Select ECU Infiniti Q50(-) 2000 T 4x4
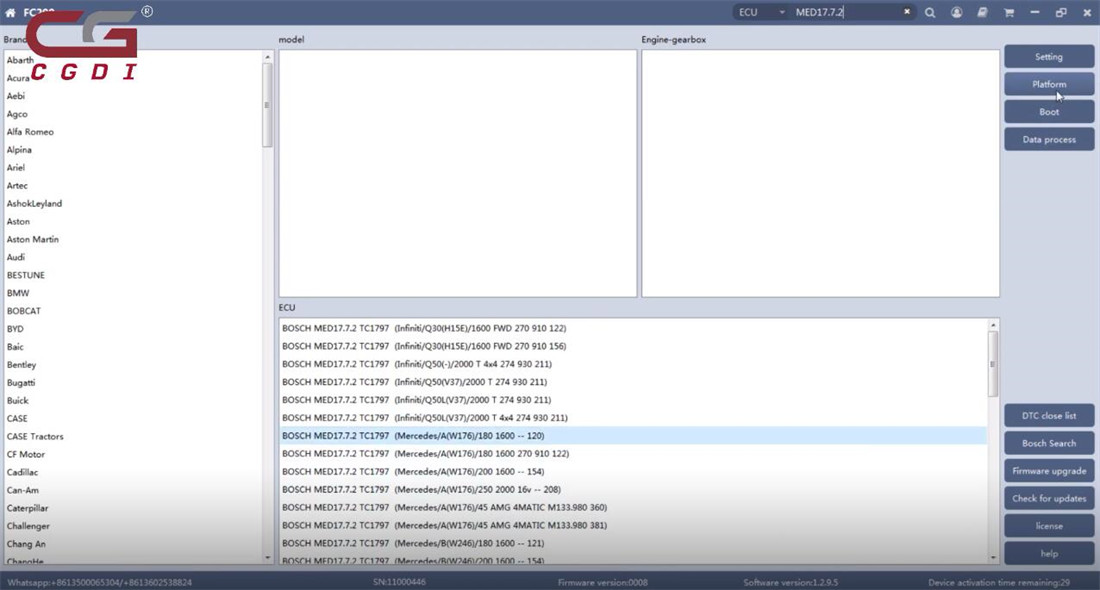The height and width of the screenshot is (590, 1100). [633, 363]
